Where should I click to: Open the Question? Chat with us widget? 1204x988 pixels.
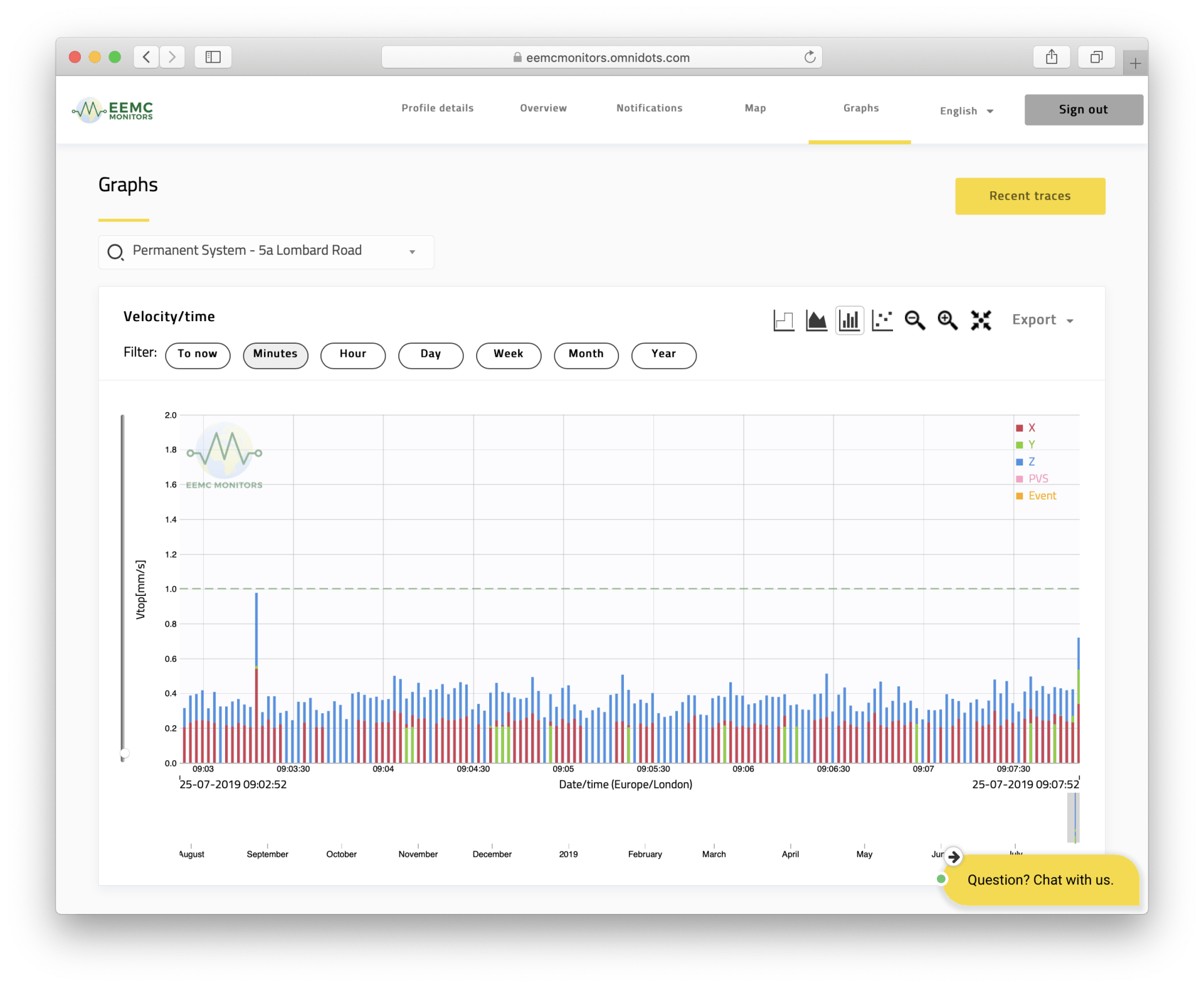coord(1040,879)
